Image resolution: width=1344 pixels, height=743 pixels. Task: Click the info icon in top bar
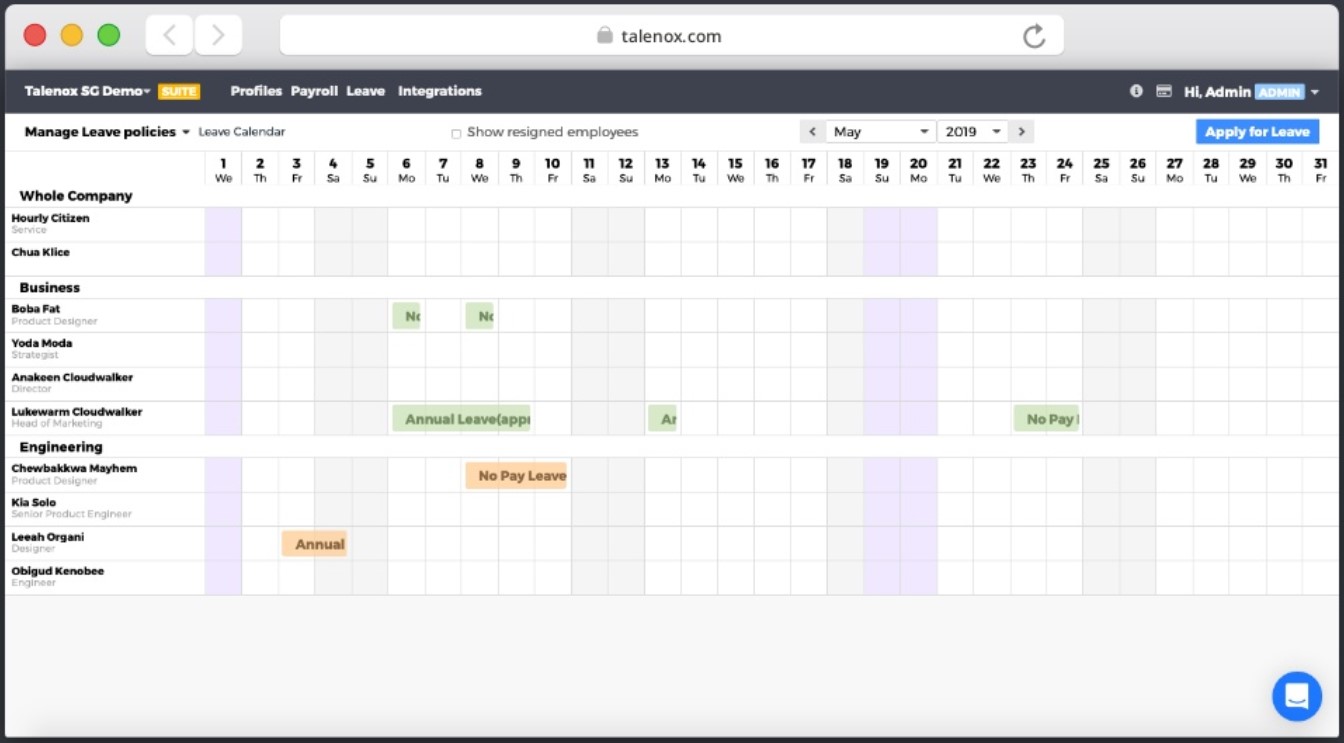1136,91
